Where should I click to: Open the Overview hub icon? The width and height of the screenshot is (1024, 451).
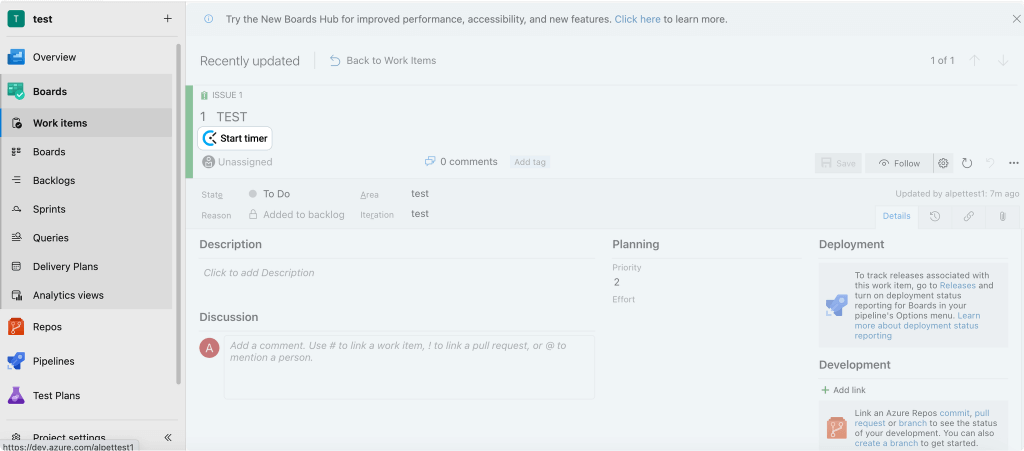point(16,57)
